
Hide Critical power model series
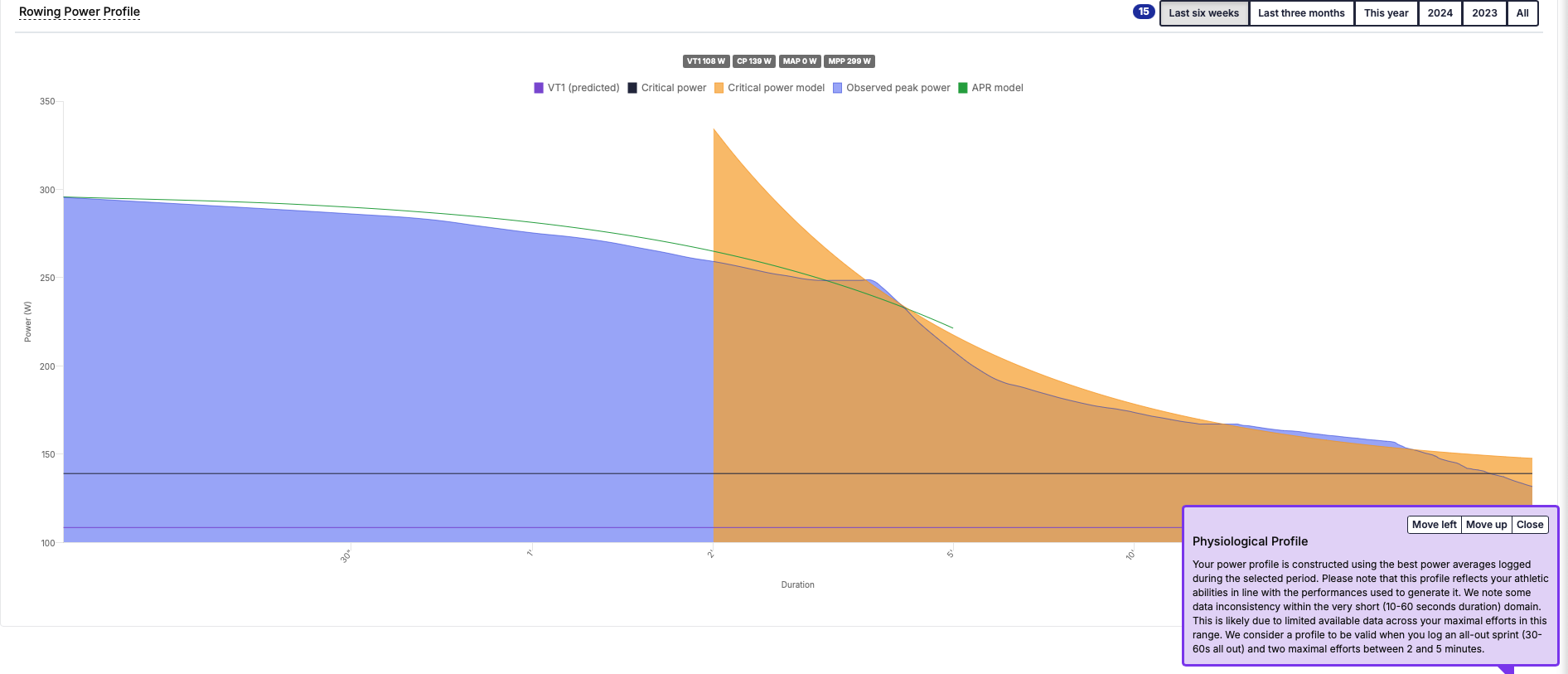click(x=769, y=88)
